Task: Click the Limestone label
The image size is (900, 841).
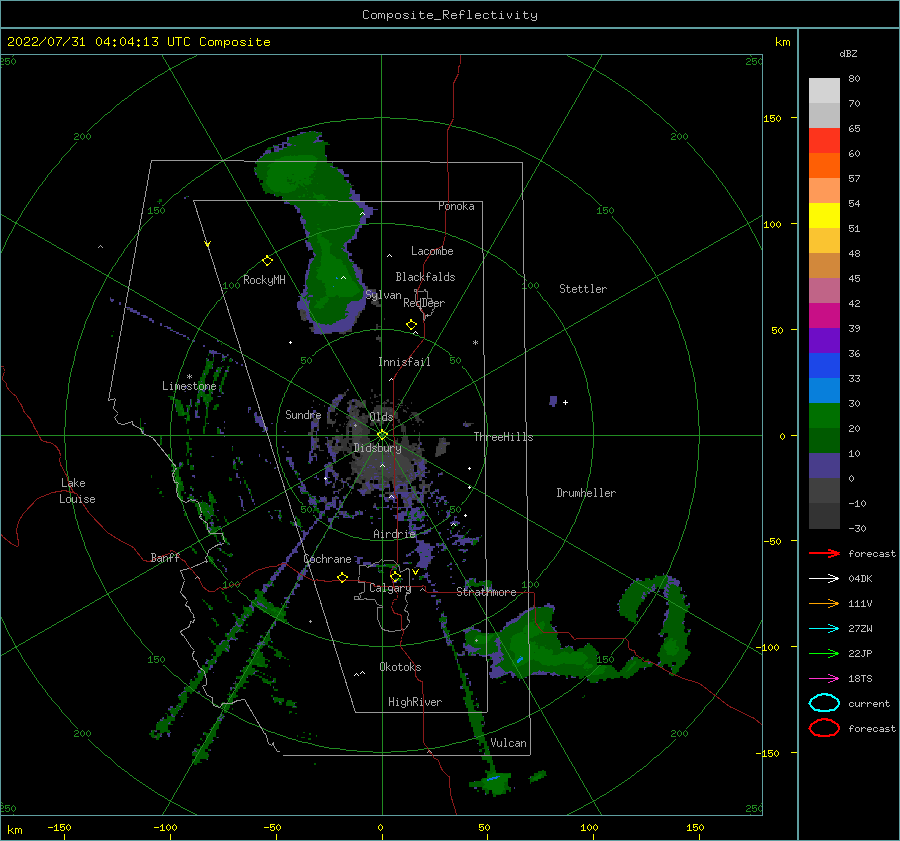Action: [x=189, y=386]
